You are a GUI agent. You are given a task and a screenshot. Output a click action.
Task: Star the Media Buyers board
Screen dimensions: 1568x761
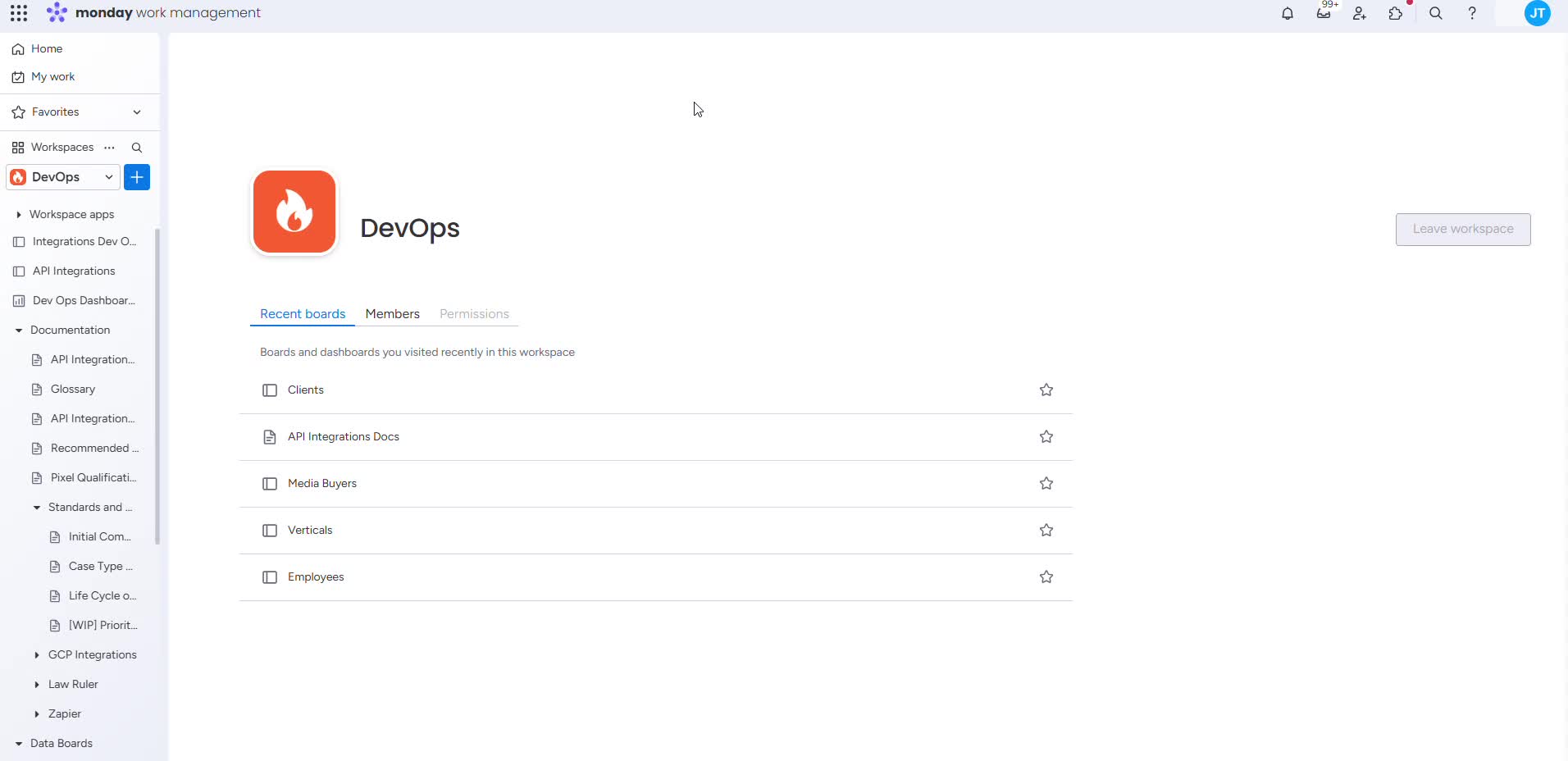click(1046, 484)
